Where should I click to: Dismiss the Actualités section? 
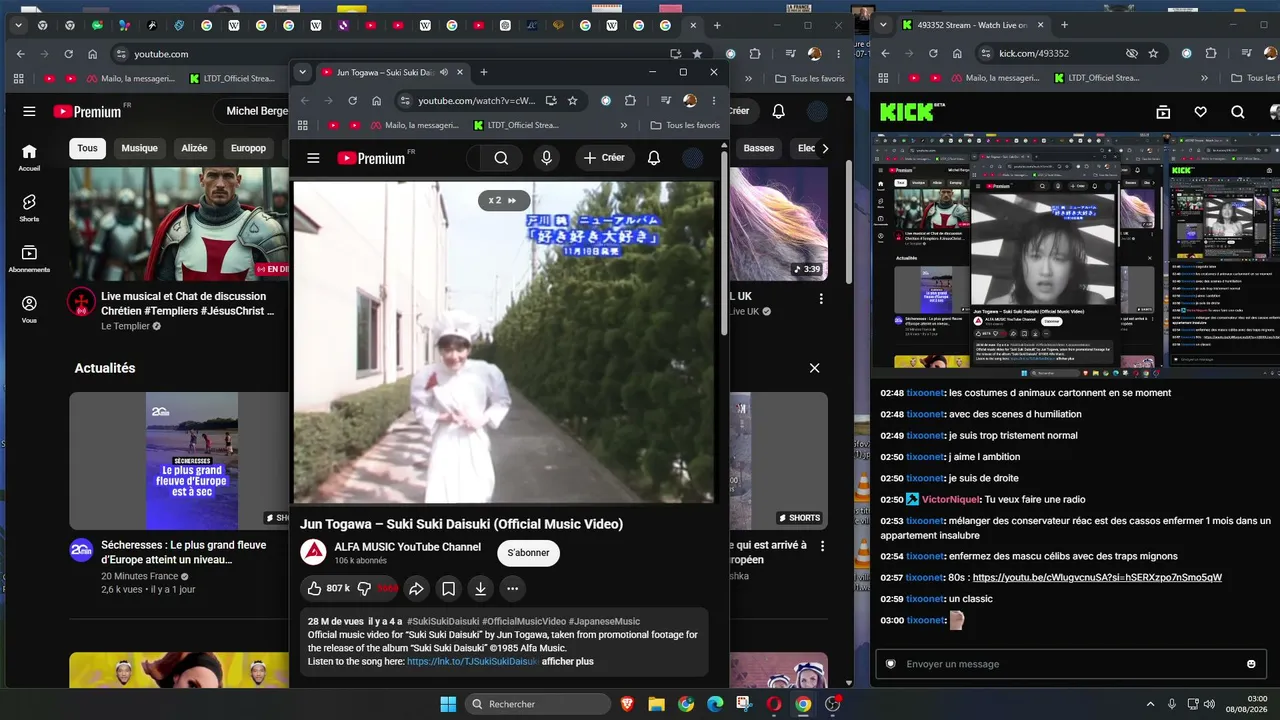tap(814, 368)
